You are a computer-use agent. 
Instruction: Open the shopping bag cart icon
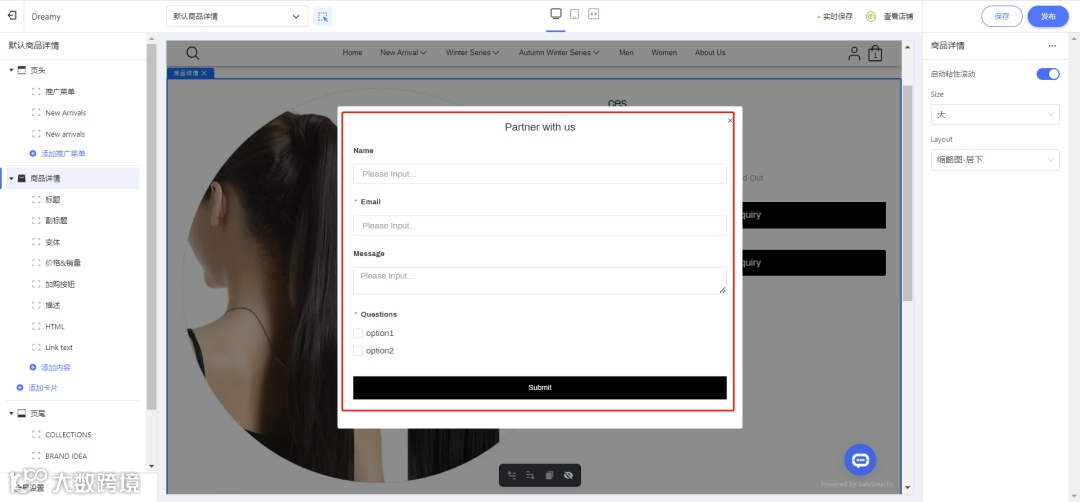tap(875, 53)
